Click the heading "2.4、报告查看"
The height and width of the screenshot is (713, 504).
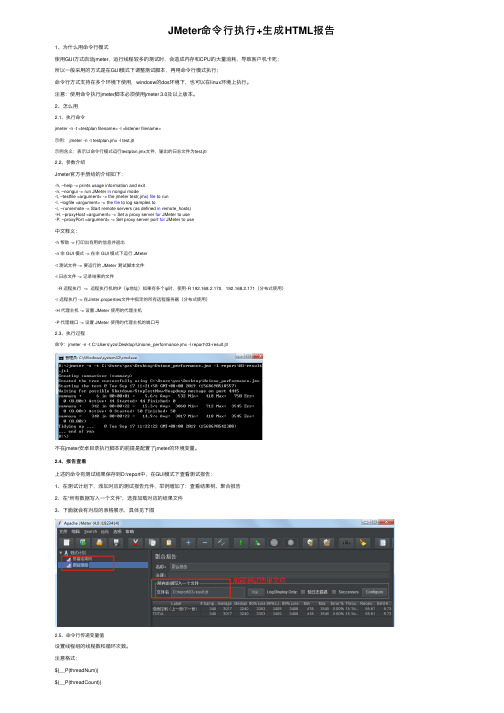click(x=70, y=461)
